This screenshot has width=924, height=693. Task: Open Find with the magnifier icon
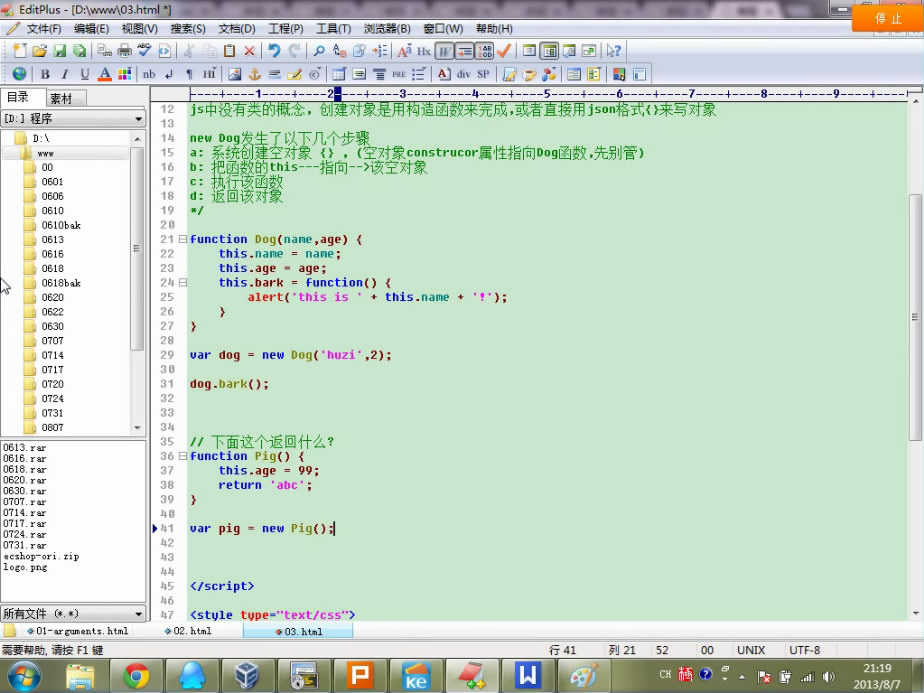319,51
